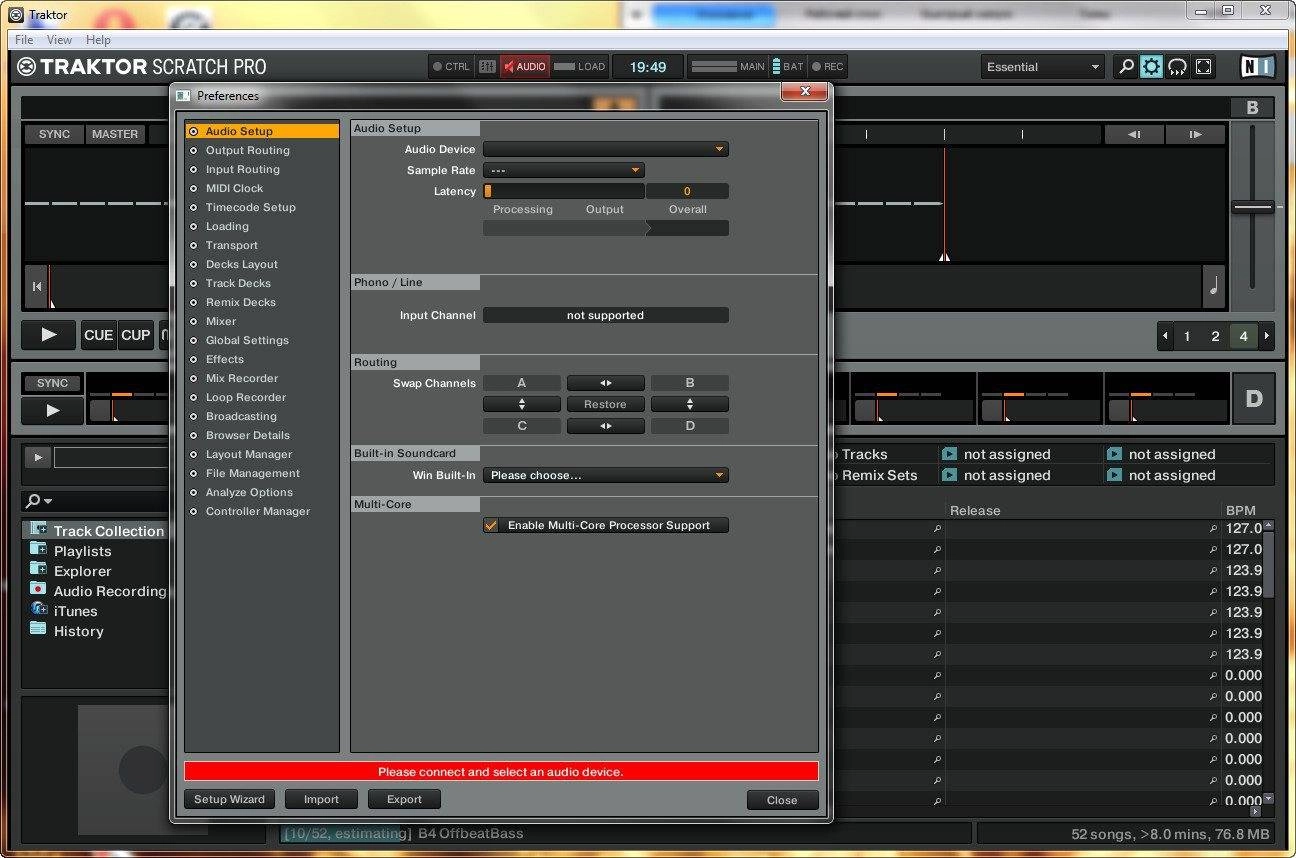Select Mixer in preferences list

coord(221,321)
